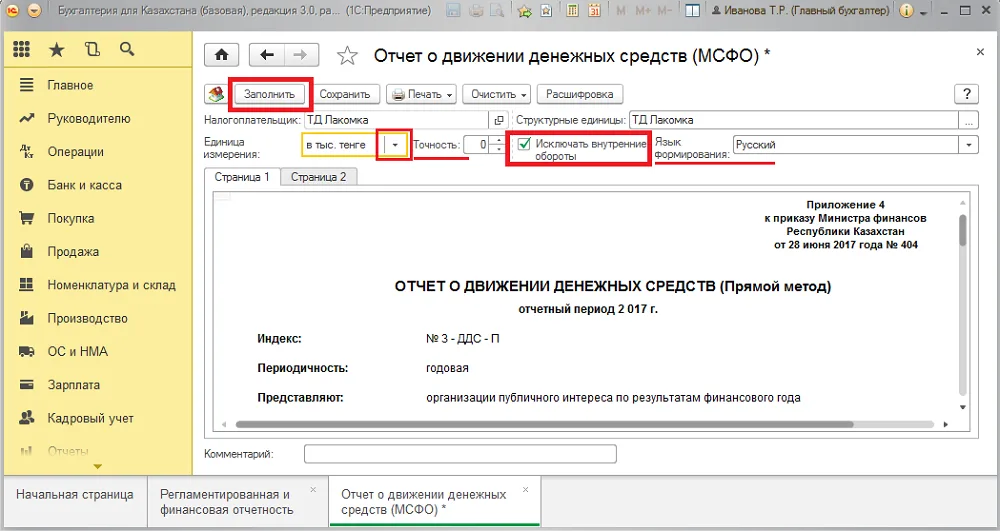Open Налогоплательщик ТД Лакомка link icon

(499, 120)
